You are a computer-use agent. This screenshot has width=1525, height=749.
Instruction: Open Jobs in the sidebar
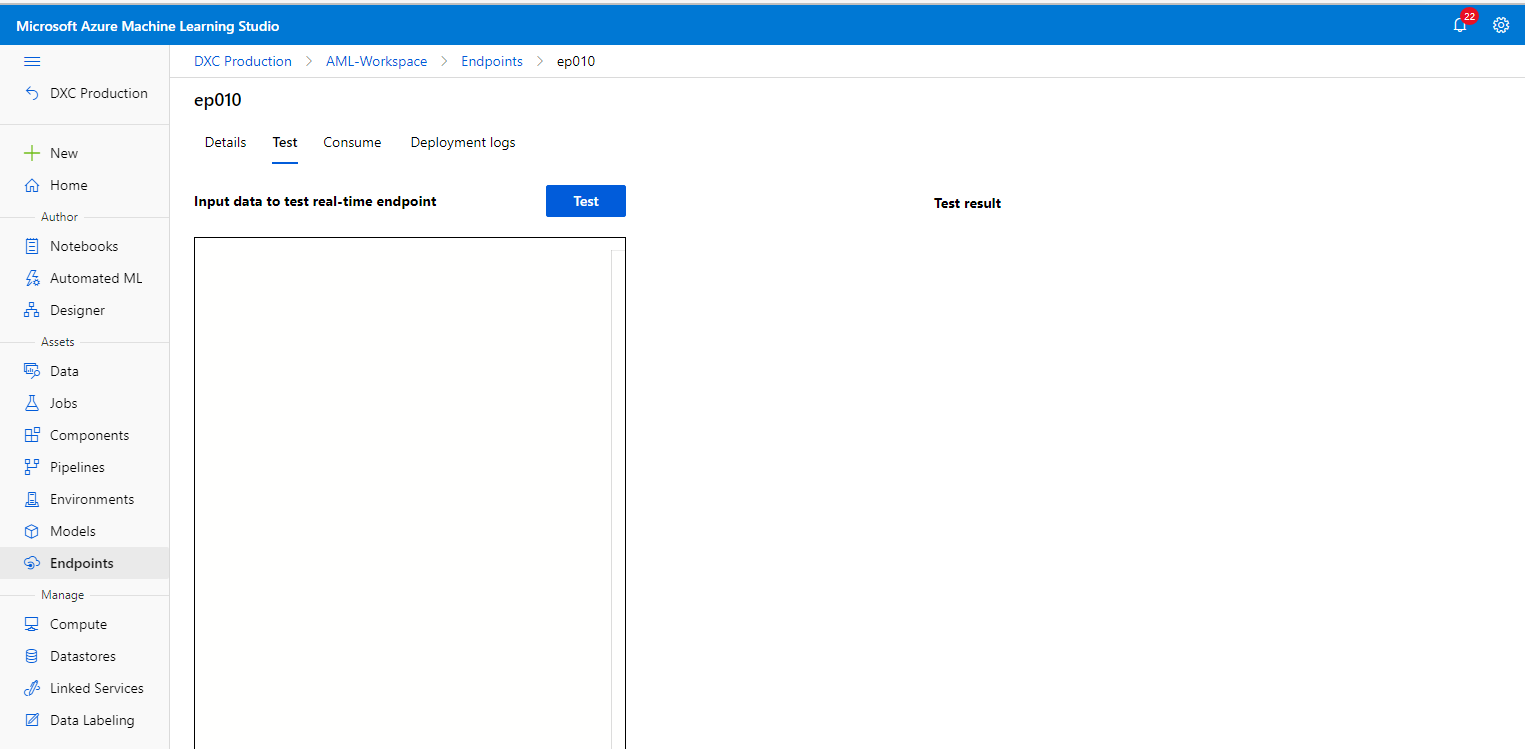[63, 403]
